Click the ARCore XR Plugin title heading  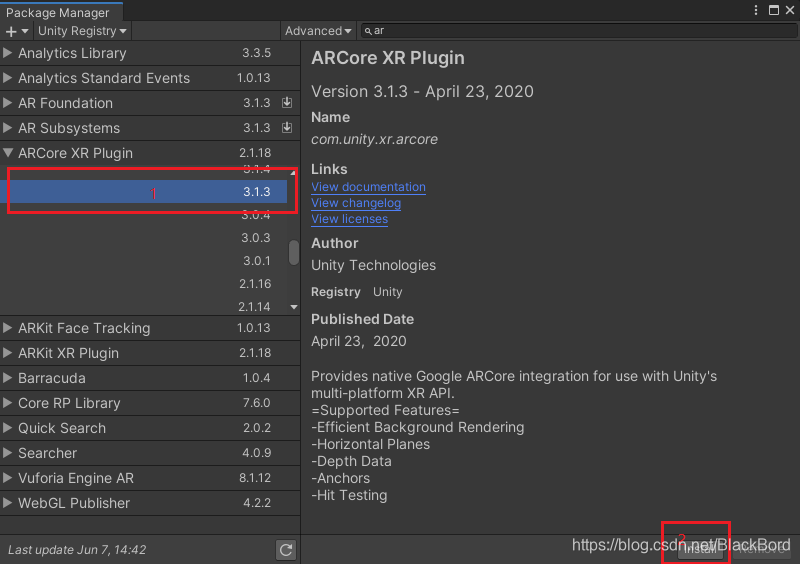click(388, 58)
